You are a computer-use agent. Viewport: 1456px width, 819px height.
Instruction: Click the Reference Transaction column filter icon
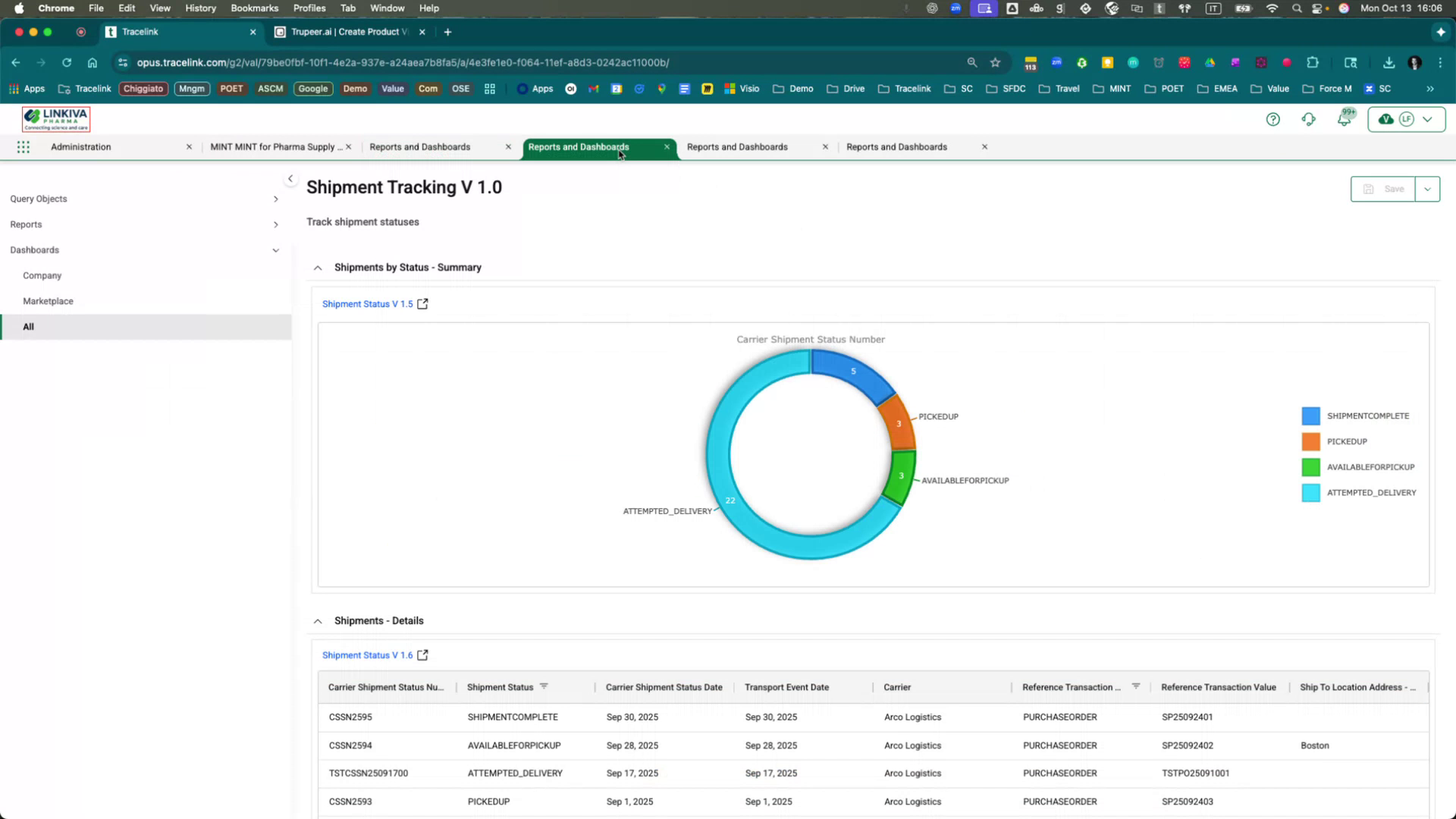[x=1136, y=686]
